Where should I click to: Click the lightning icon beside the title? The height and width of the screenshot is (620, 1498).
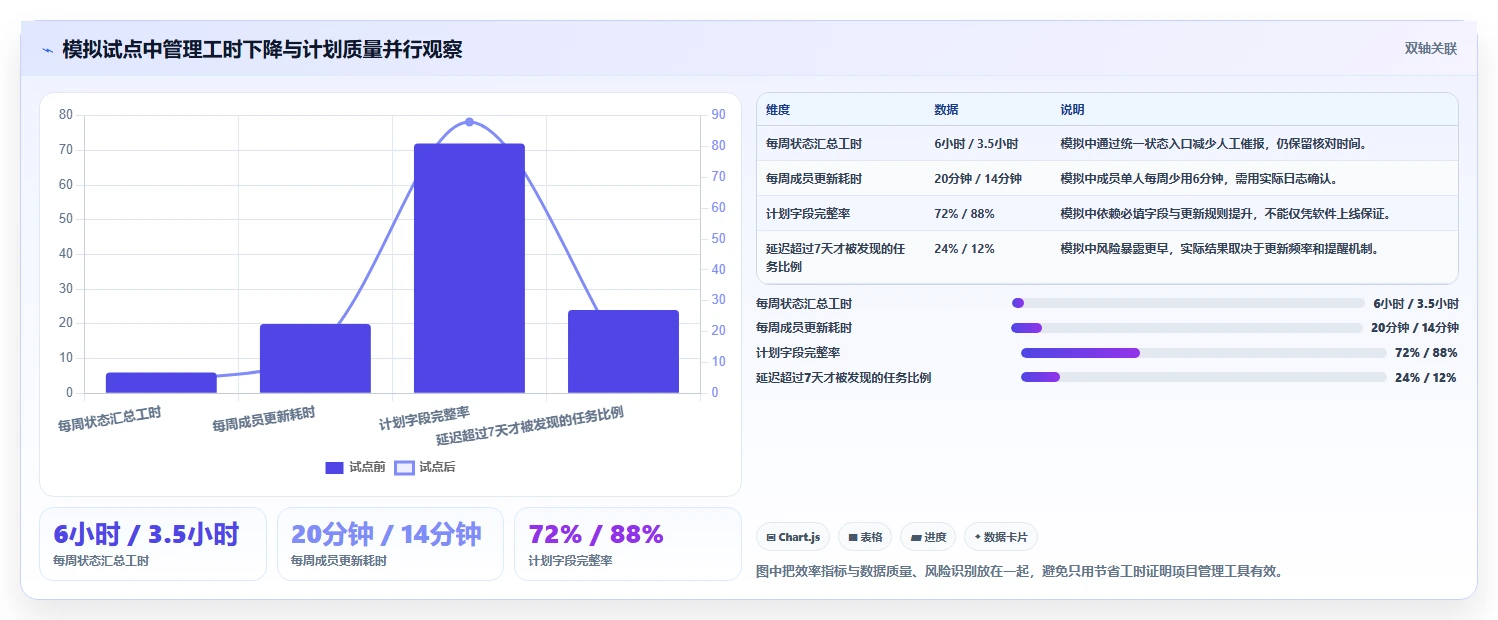pos(47,50)
